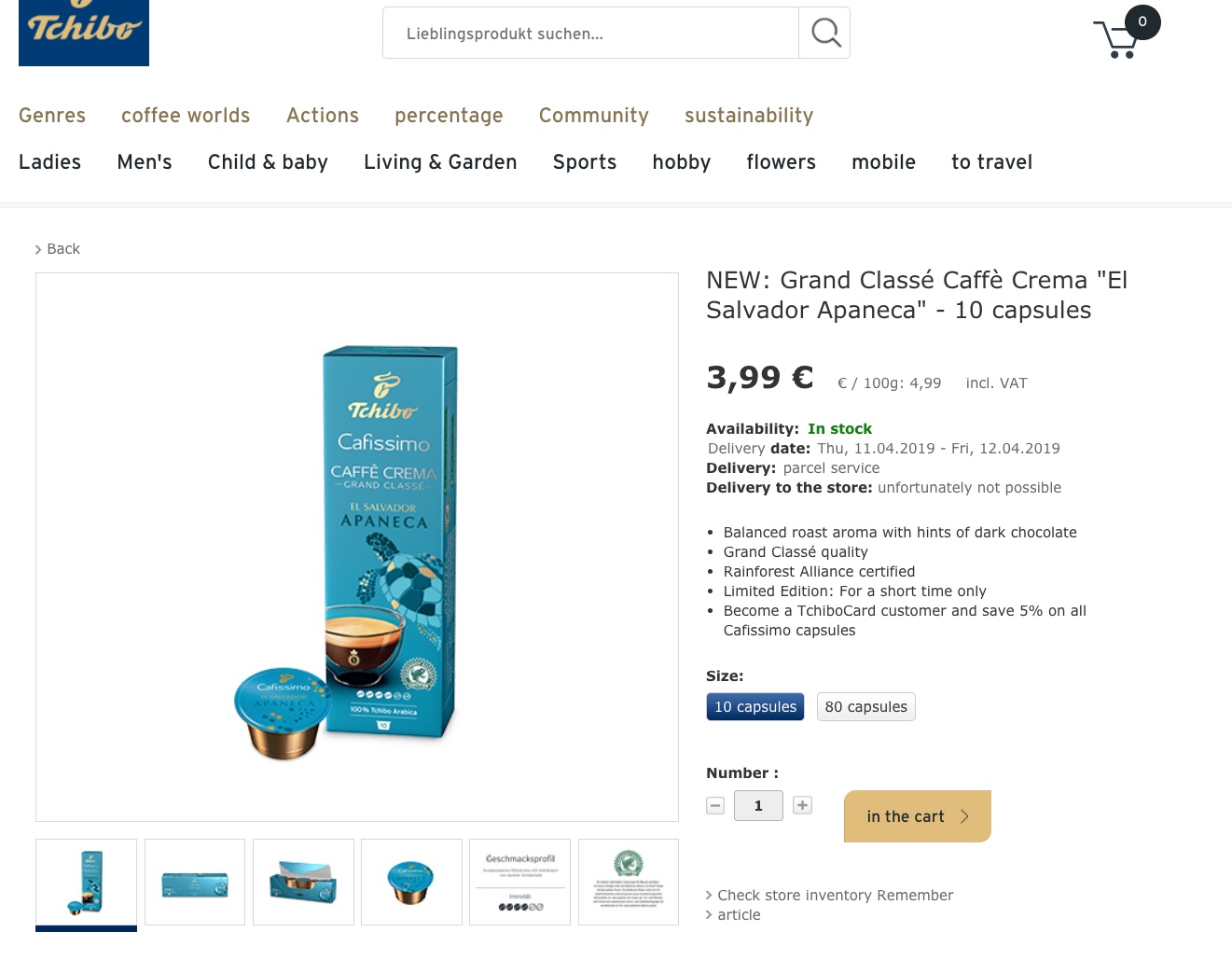Click the magnifying glass search icon

(x=825, y=33)
